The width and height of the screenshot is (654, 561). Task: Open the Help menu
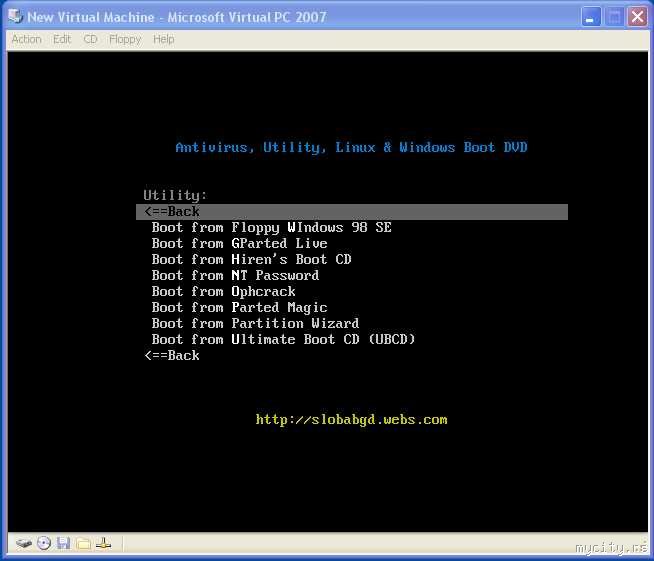click(x=164, y=39)
